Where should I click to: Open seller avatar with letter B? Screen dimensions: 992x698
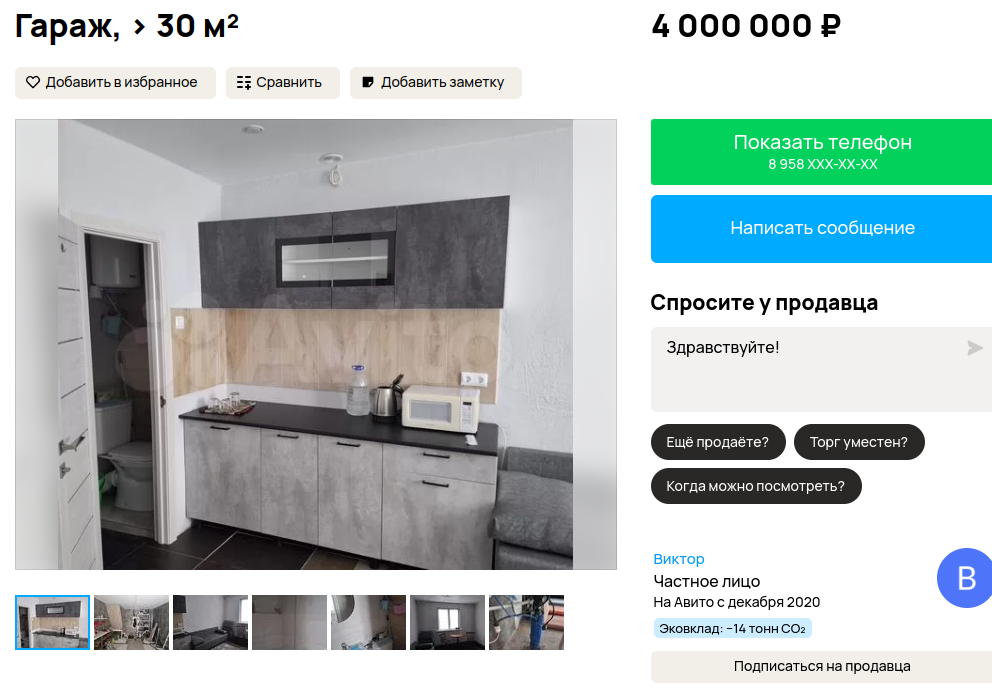tap(965, 578)
